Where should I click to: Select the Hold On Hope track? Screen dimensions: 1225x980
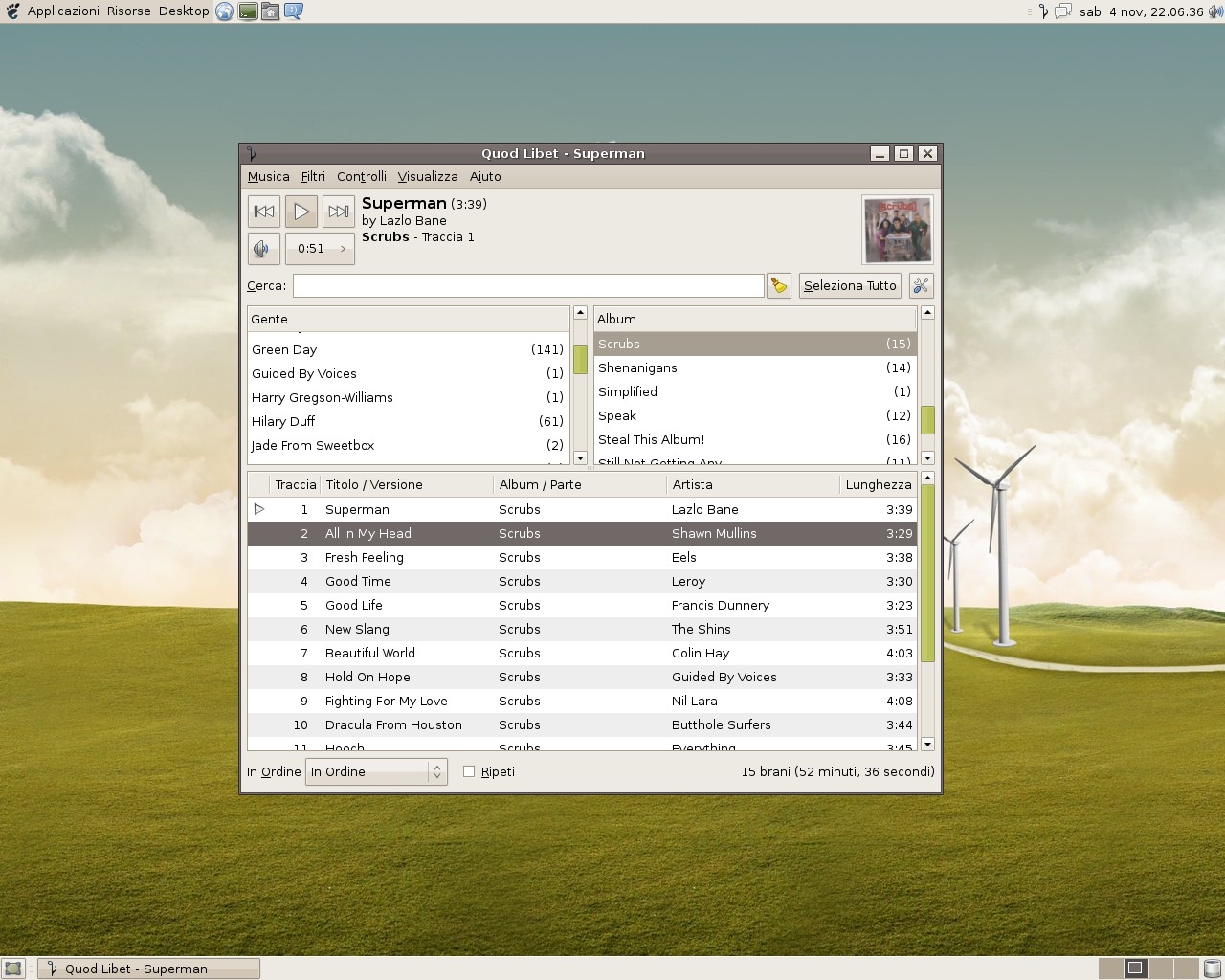(582, 678)
